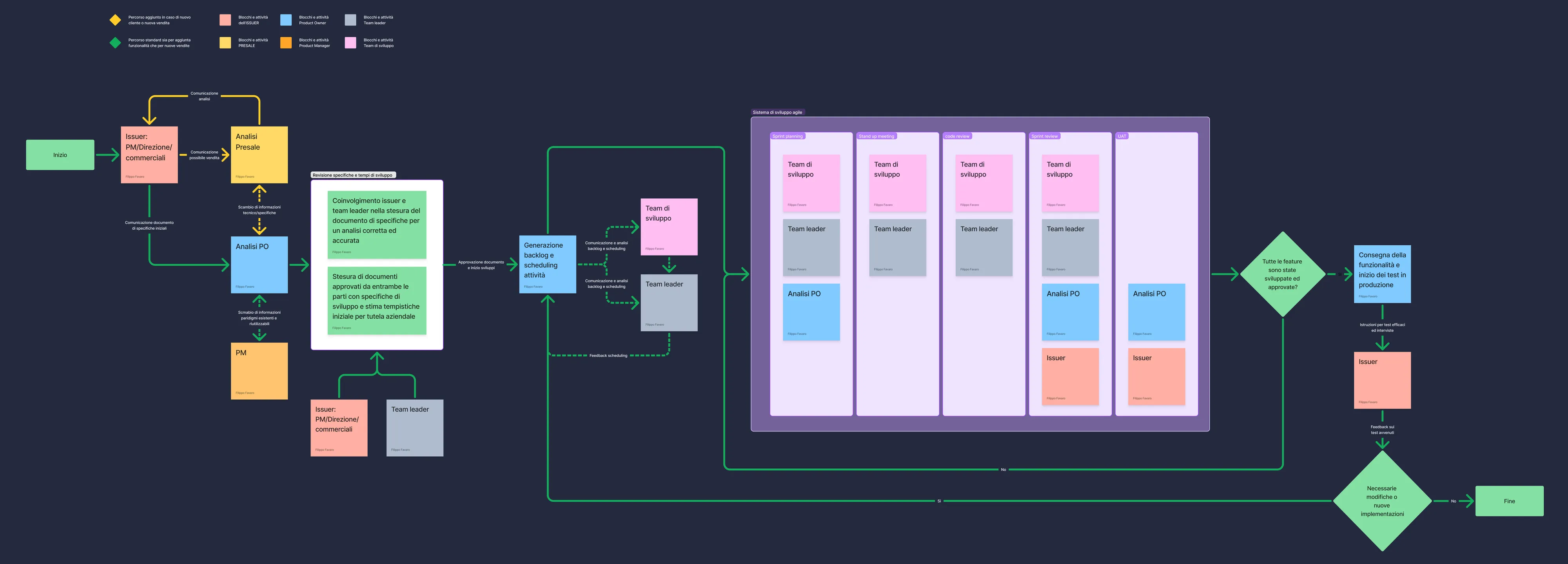The image size is (1568, 564).
Task: Select the 'Necessarie modifiche o nuove implementazioni' diamond
Action: [1382, 501]
